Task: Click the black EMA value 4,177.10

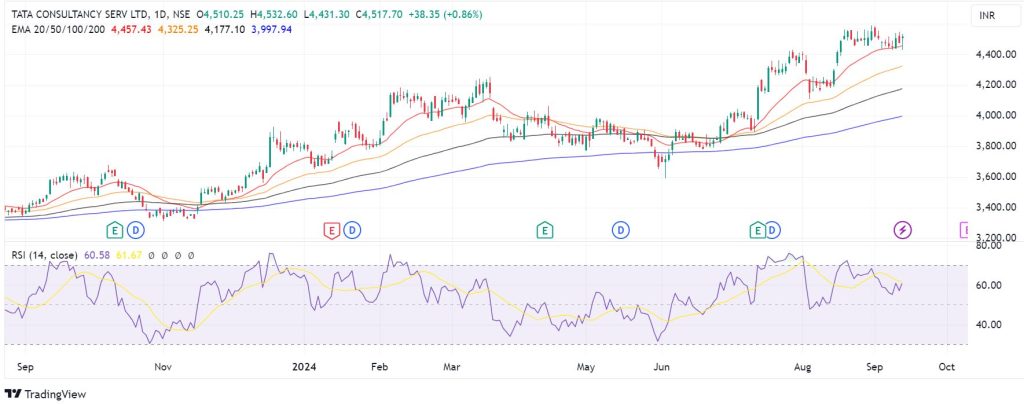Action: [225, 29]
